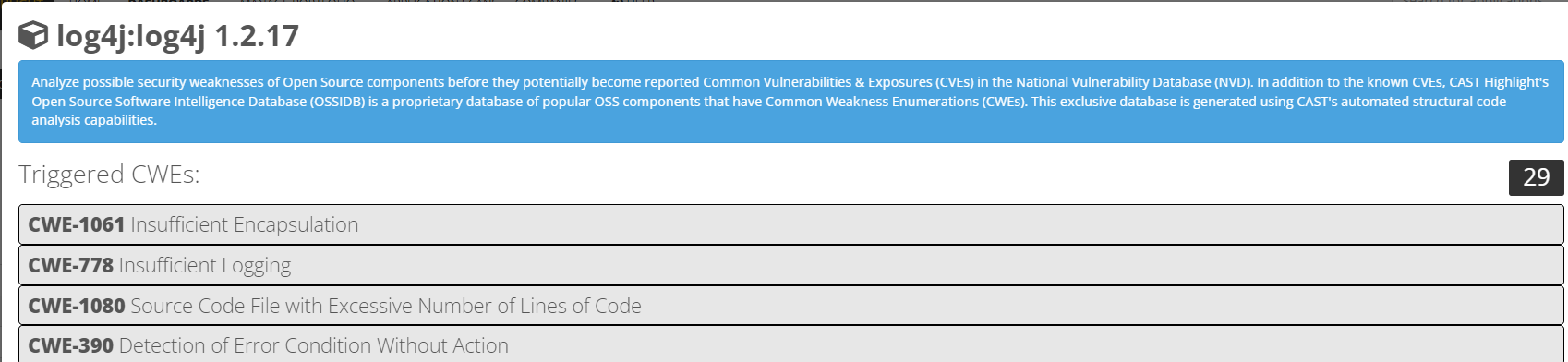The height and width of the screenshot is (362, 1568).
Task: Click the Triggered CWEs label
Action: click(109, 175)
